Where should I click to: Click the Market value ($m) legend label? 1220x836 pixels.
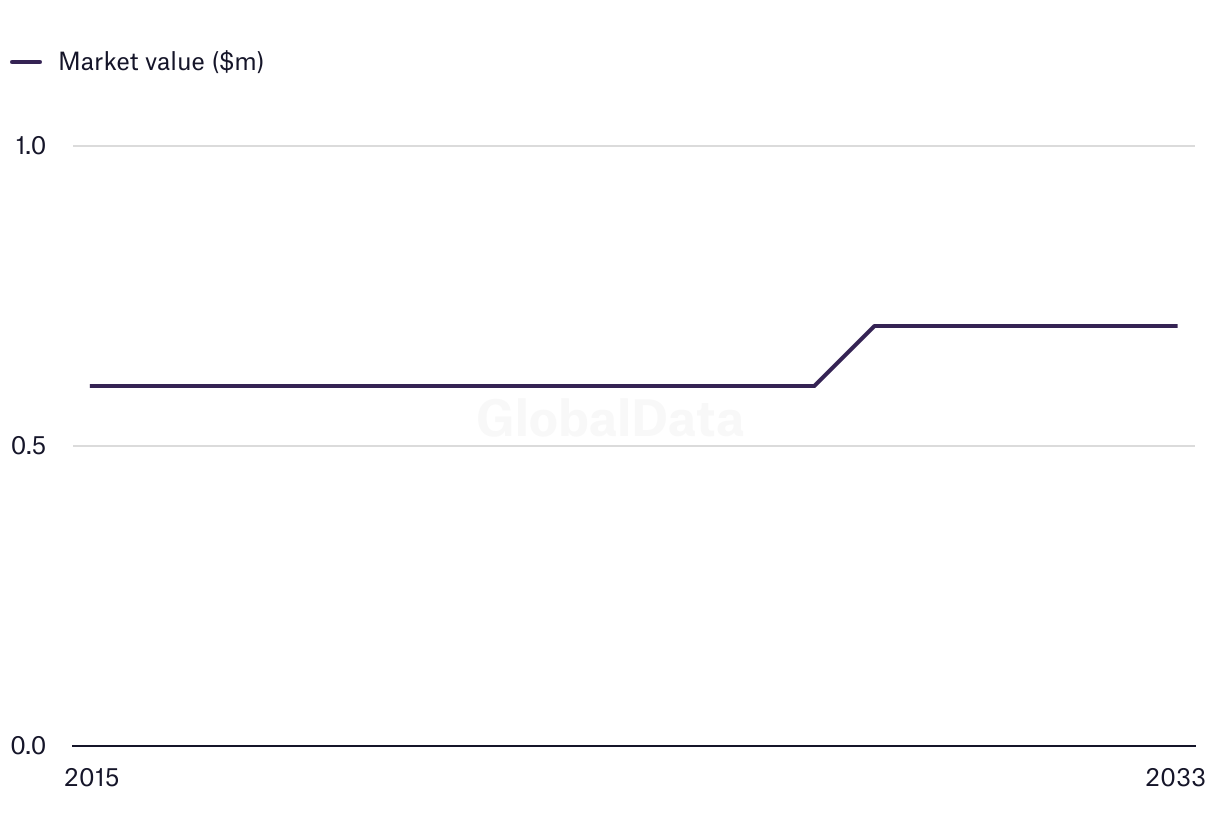click(161, 61)
